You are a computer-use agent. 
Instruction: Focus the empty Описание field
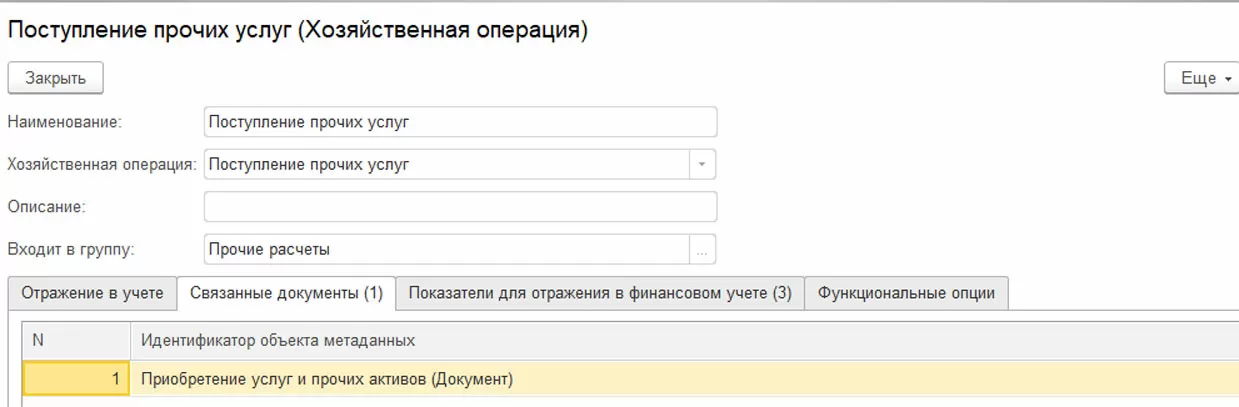point(460,207)
